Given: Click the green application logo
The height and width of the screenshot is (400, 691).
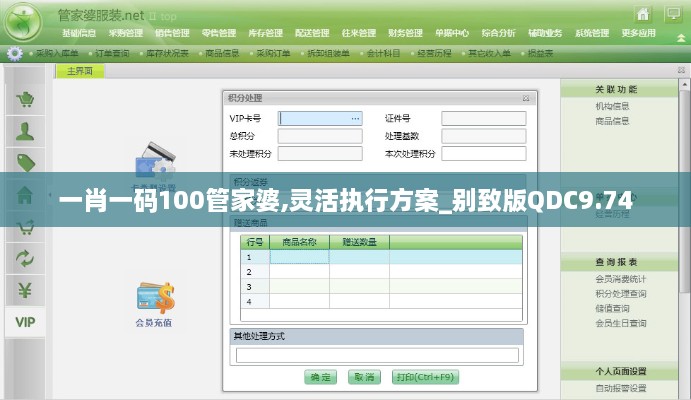Looking at the screenshot, I should pos(22,22).
